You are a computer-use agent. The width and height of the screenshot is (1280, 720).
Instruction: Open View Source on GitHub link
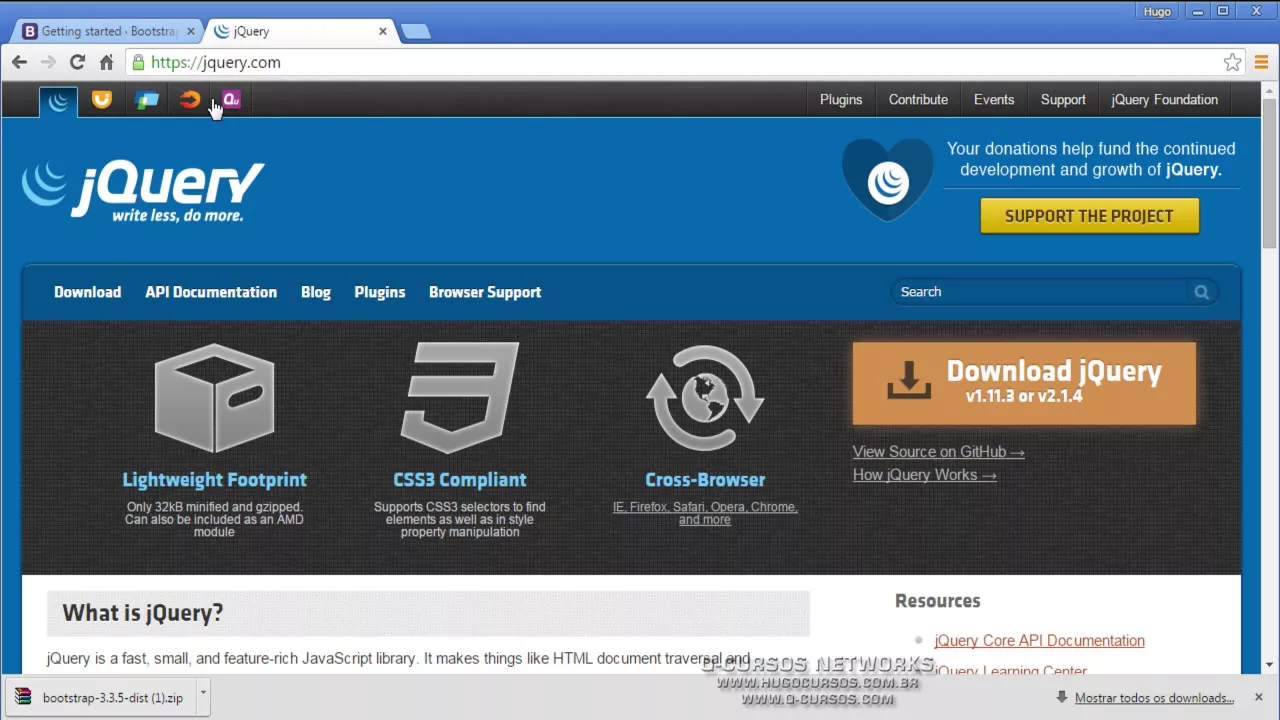click(x=938, y=452)
